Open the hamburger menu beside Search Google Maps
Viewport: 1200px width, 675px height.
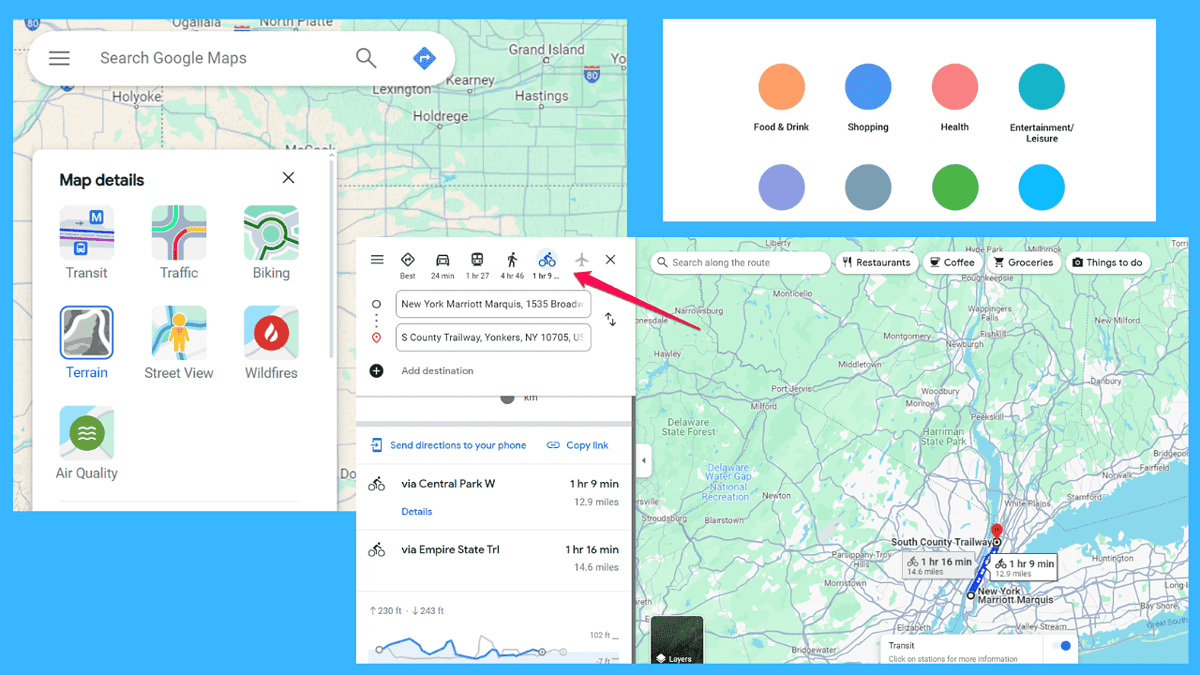[60, 58]
